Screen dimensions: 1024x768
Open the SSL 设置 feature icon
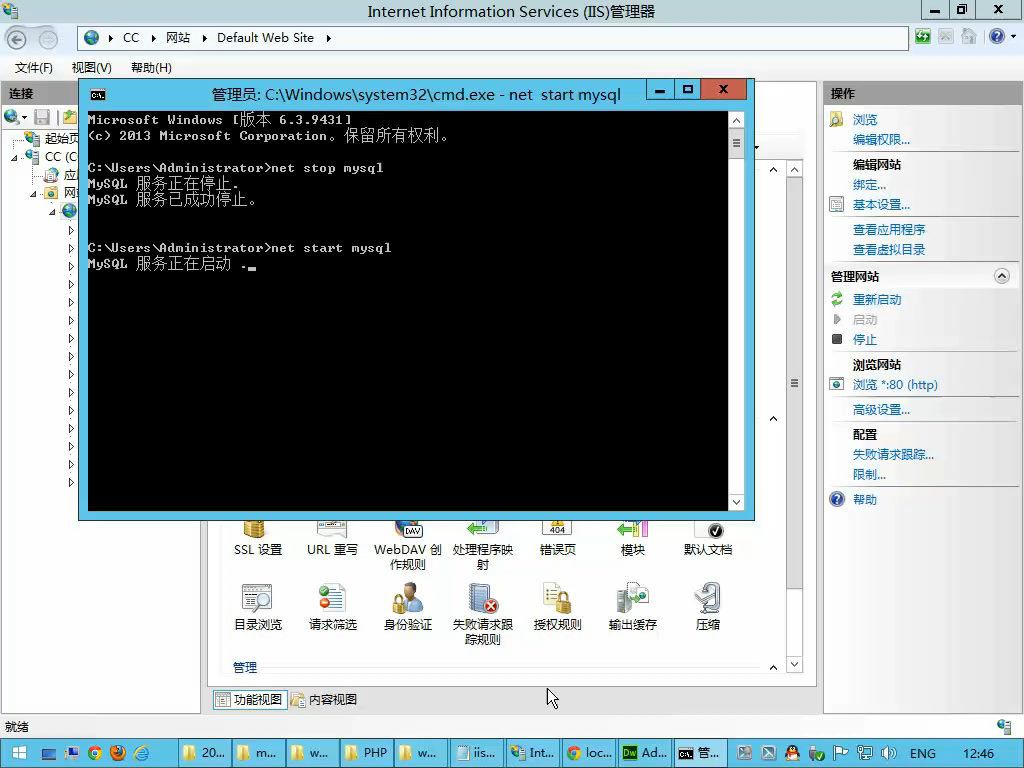[258, 539]
